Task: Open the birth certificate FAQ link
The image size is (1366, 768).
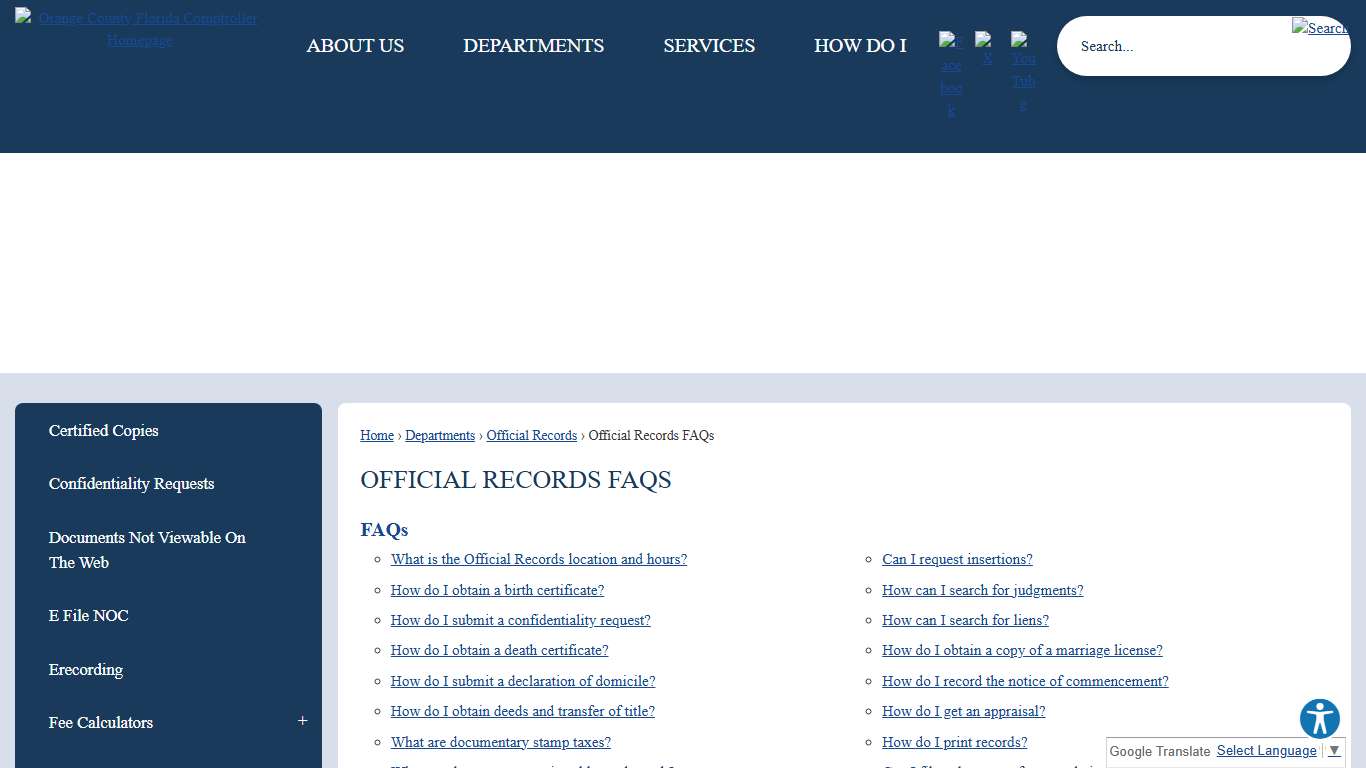Action: pos(497,590)
